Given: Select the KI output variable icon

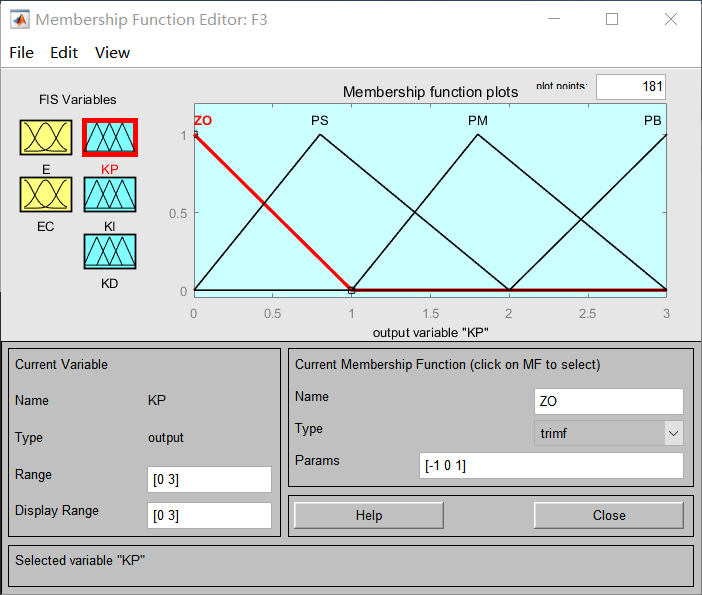Looking at the screenshot, I should click(109, 194).
